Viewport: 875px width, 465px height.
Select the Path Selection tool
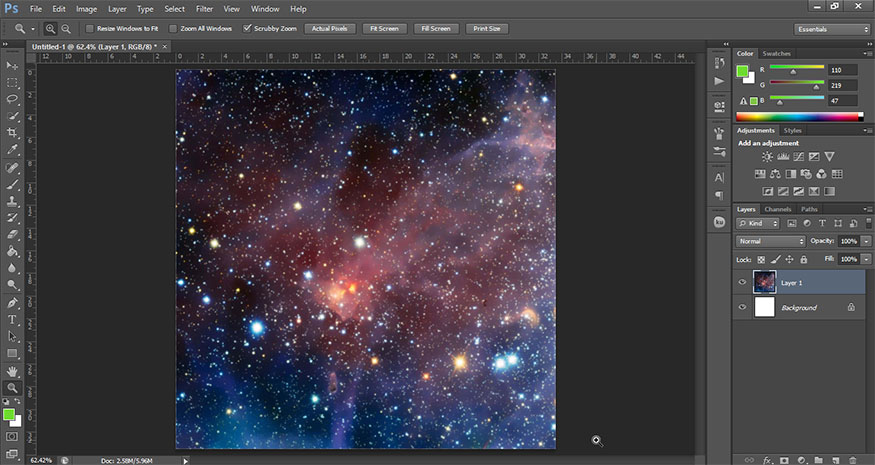pos(12,337)
